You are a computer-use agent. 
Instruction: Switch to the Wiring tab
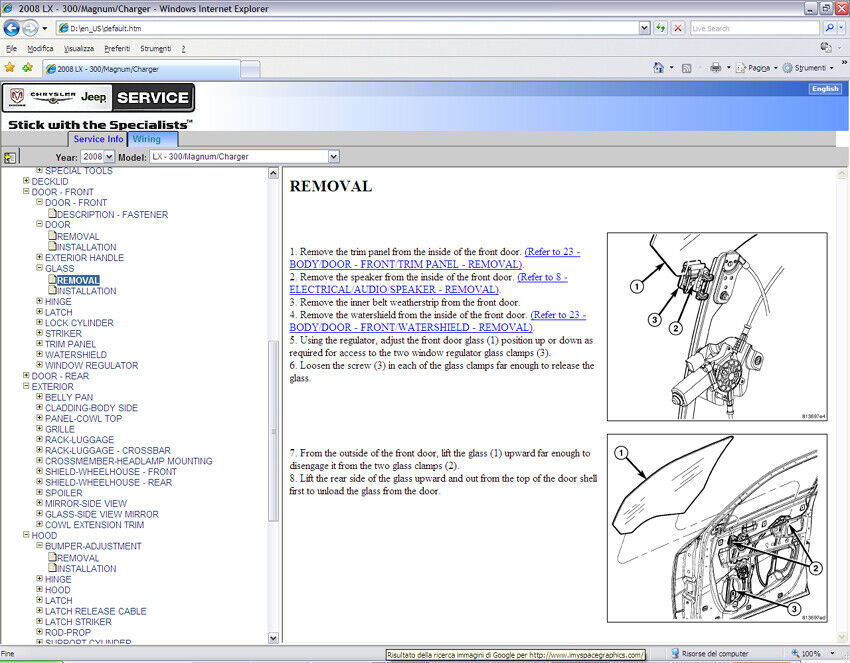pos(147,139)
